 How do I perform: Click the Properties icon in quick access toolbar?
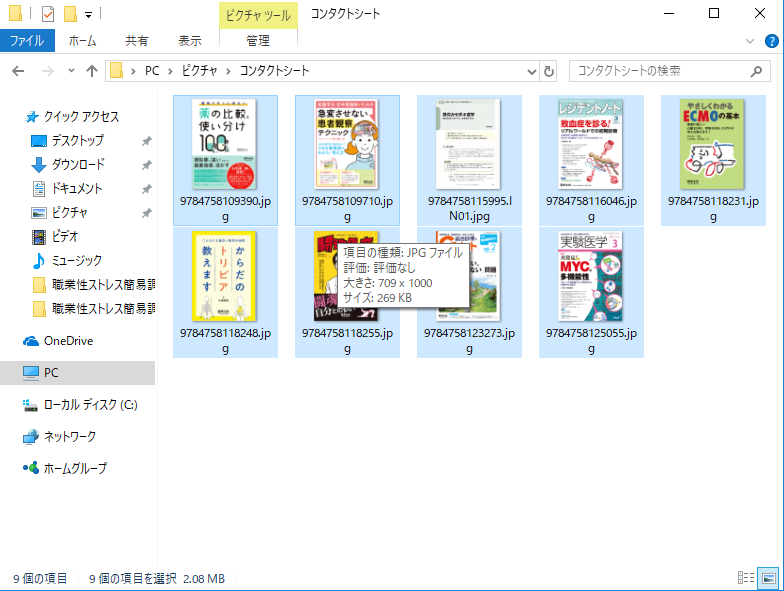click(x=47, y=14)
